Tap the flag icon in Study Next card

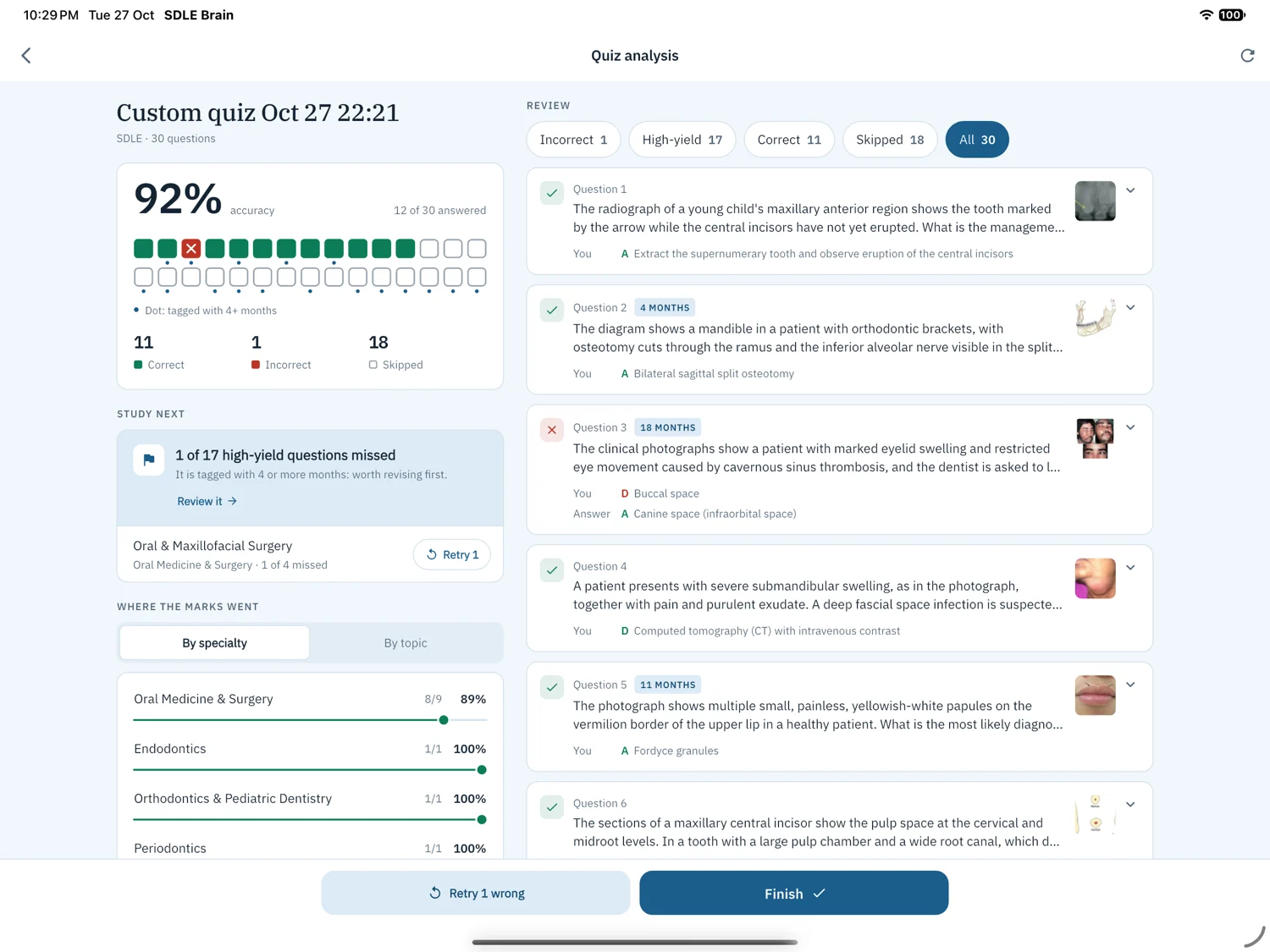coord(149,460)
